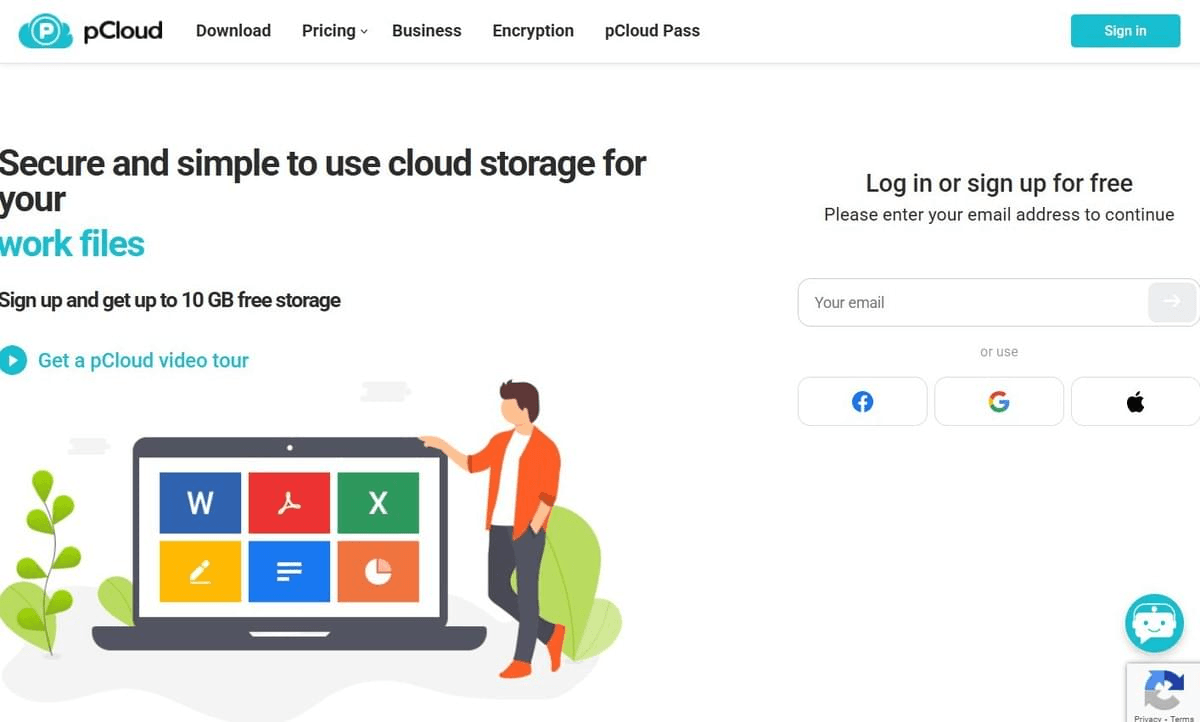1200x722 pixels.
Task: Play the pCloud video tour icon
Action: coord(13,360)
